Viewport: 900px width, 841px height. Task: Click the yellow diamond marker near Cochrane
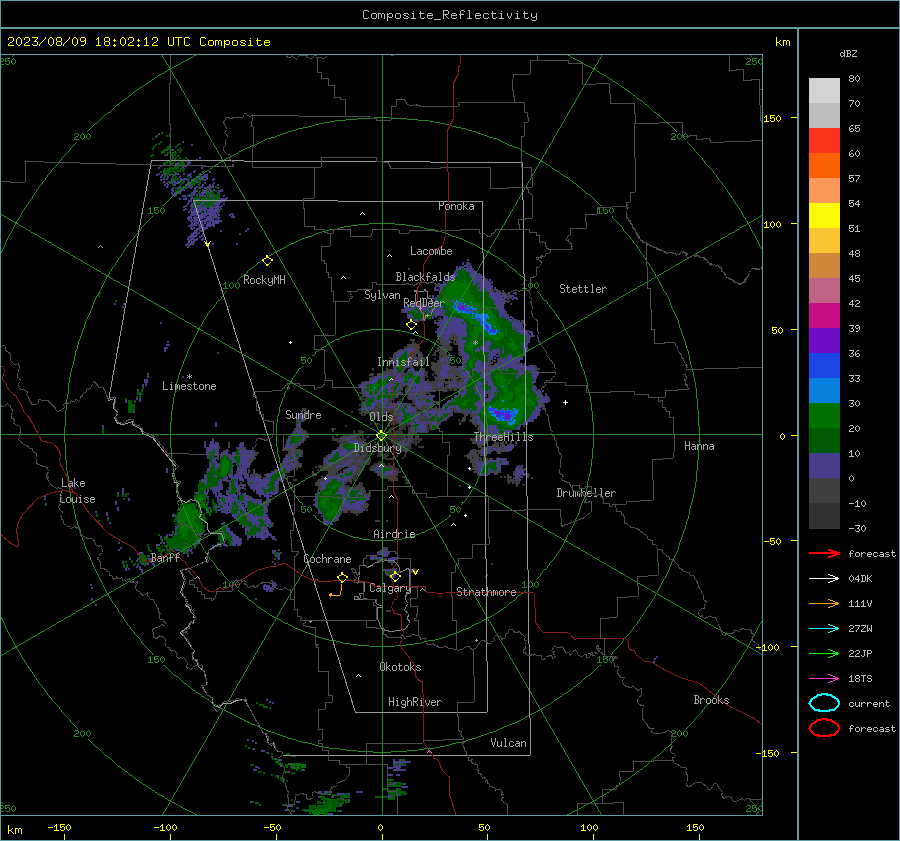pyautogui.click(x=343, y=577)
